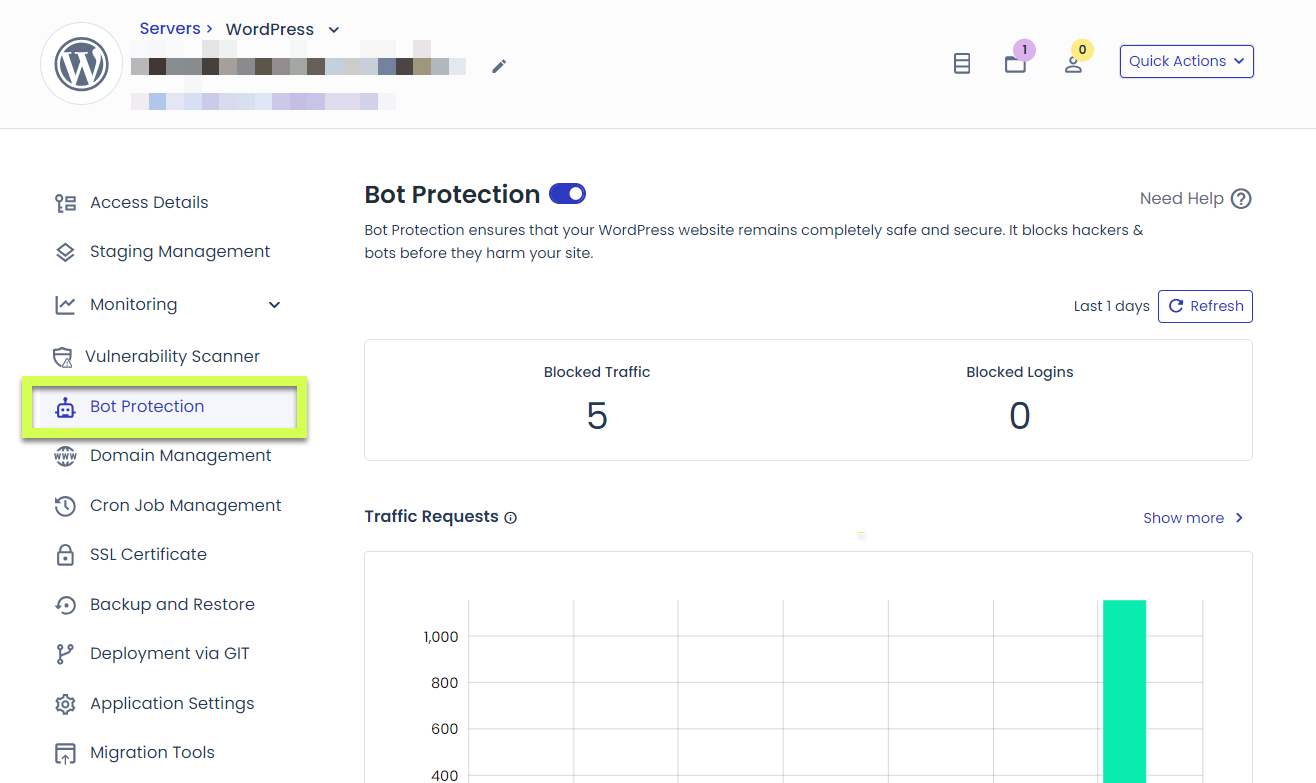
Task: Click the circular arrow icon in the Refresh button
Action: click(1176, 307)
